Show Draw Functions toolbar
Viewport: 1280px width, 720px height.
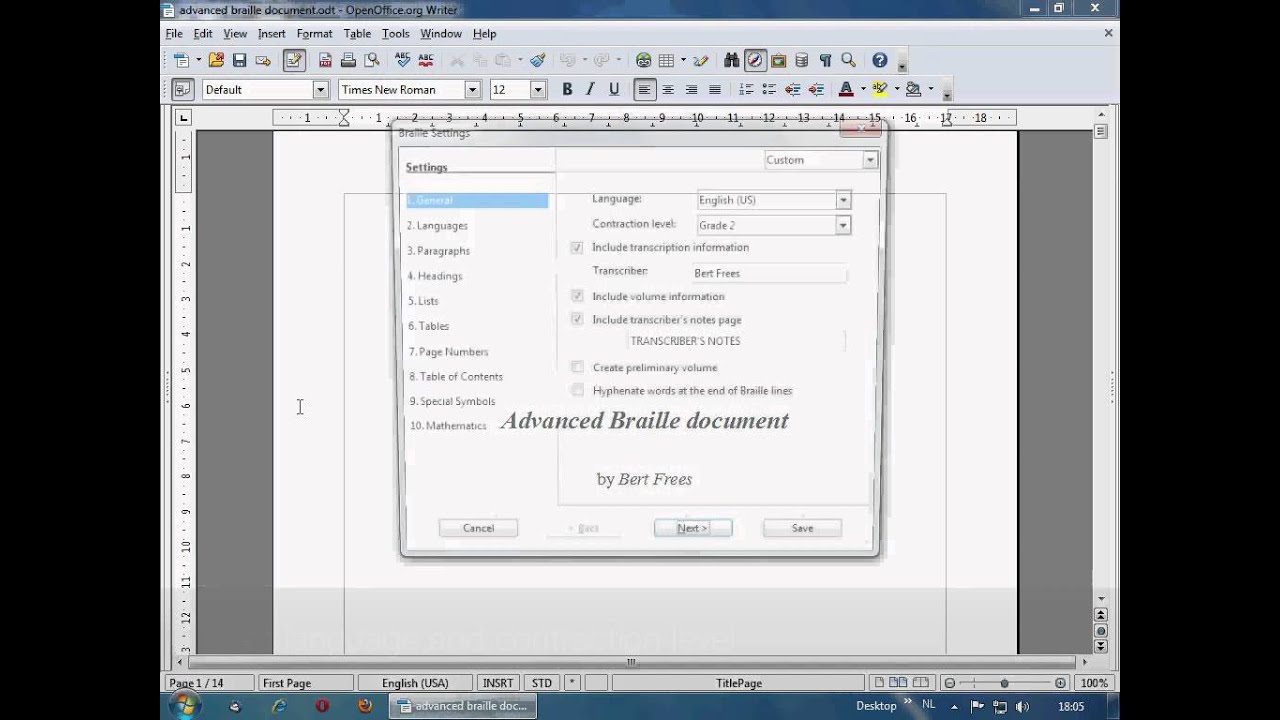(701, 61)
